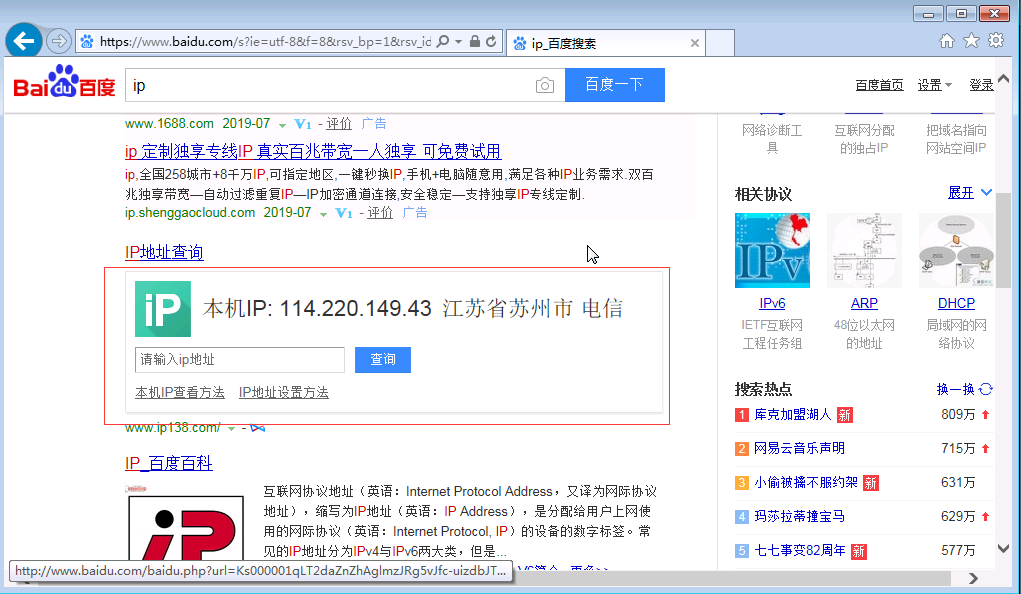
Task: Click the ARP diagram thumbnail
Action: pos(864,250)
